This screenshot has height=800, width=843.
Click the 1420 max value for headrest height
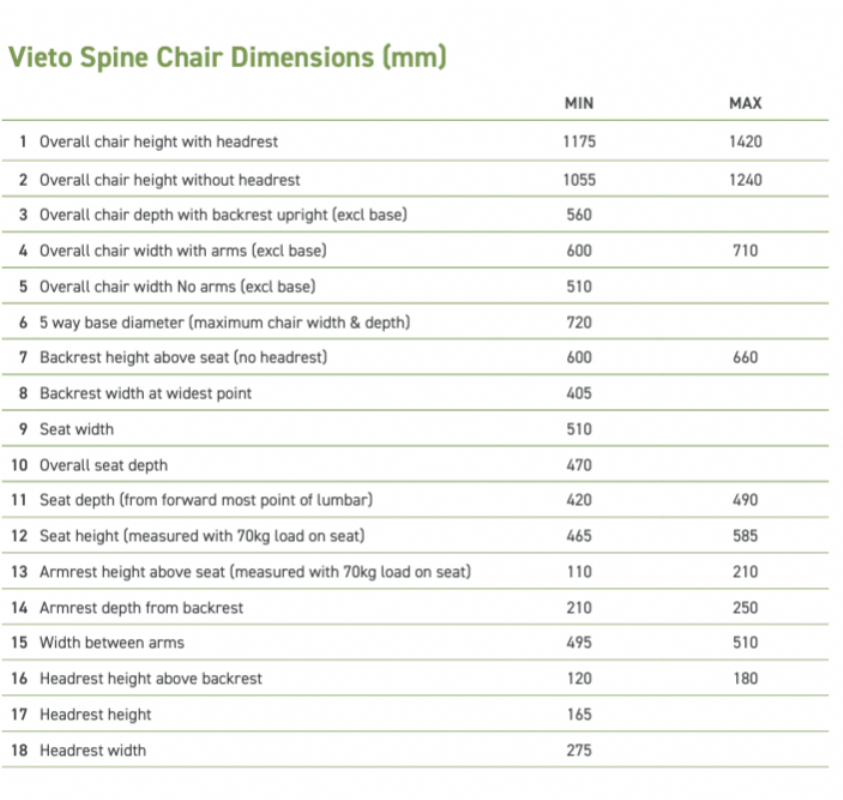tap(745, 142)
